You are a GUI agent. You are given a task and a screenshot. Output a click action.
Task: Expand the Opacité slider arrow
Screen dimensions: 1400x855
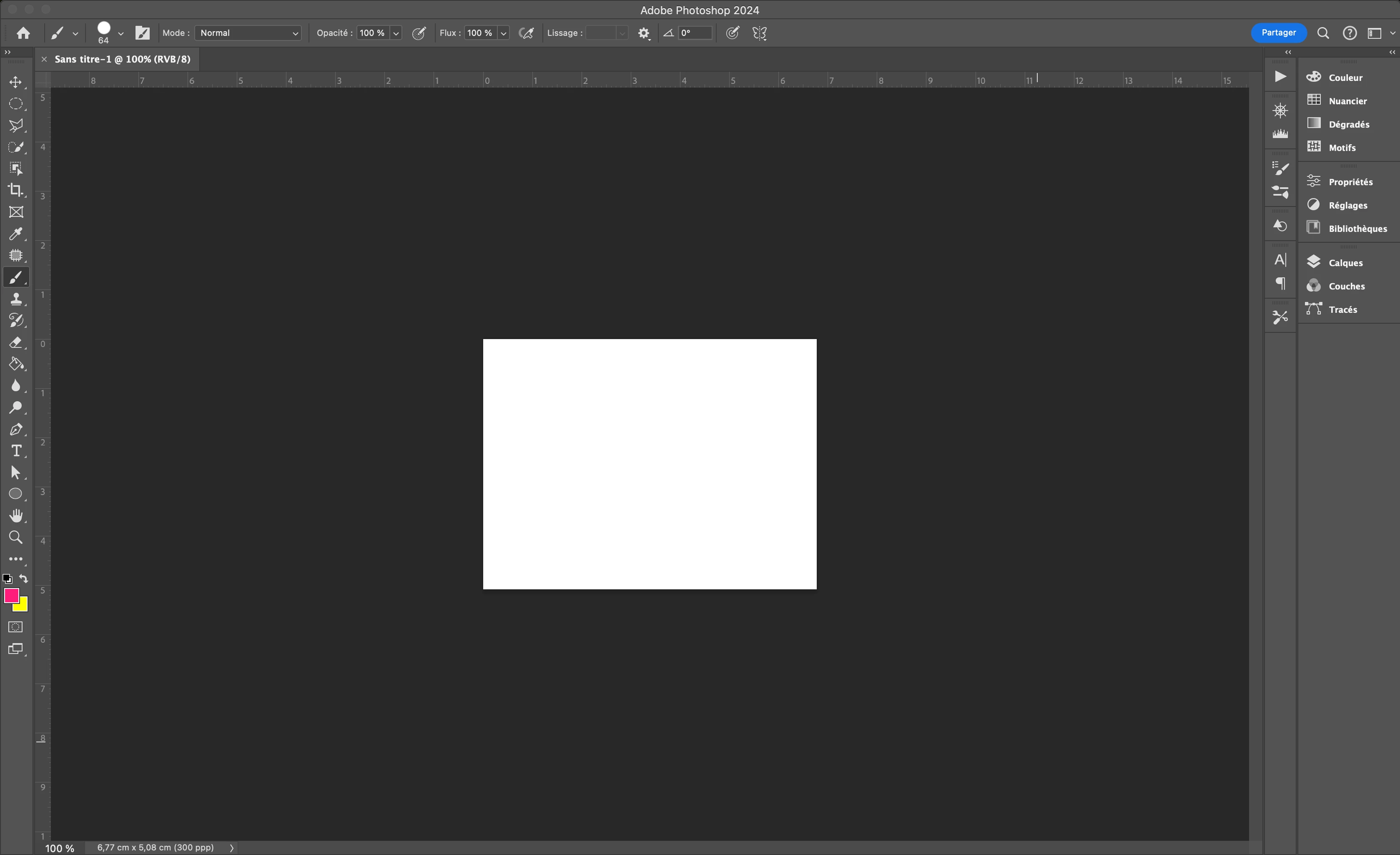pos(396,33)
